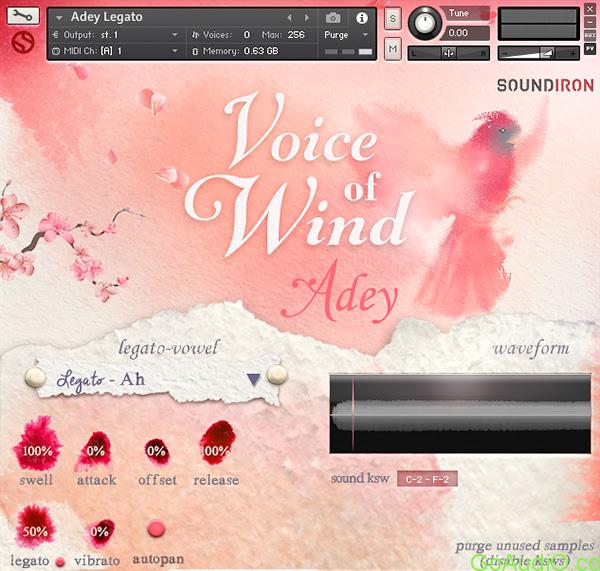Click the attack 0% knob
Viewport: 600px width, 571px height.
(95, 451)
